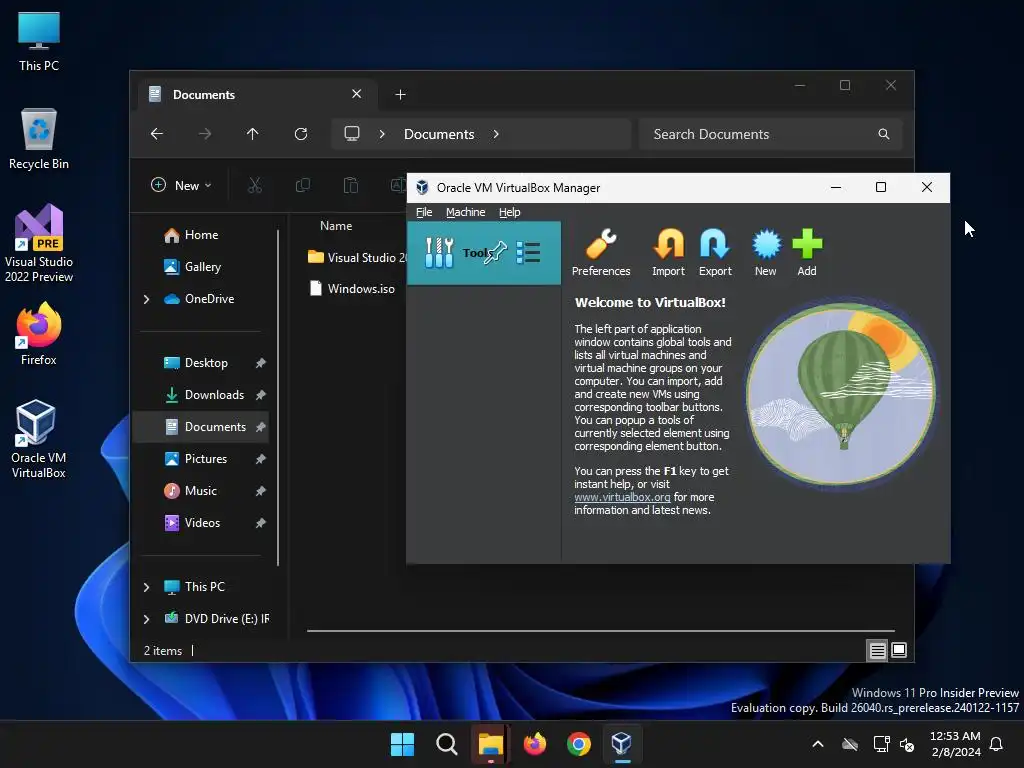Open Oracle VM VirtualBox desktop shortcut

(x=39, y=439)
